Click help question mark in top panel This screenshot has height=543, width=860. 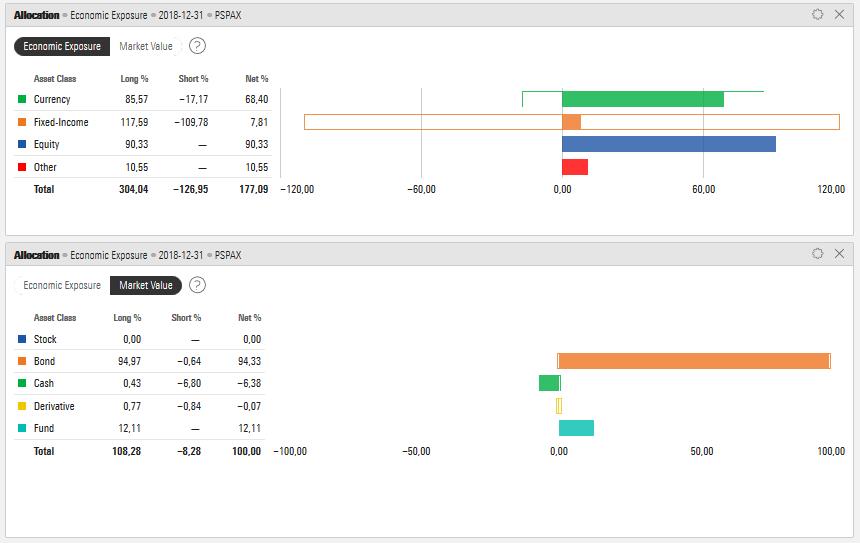click(x=197, y=46)
